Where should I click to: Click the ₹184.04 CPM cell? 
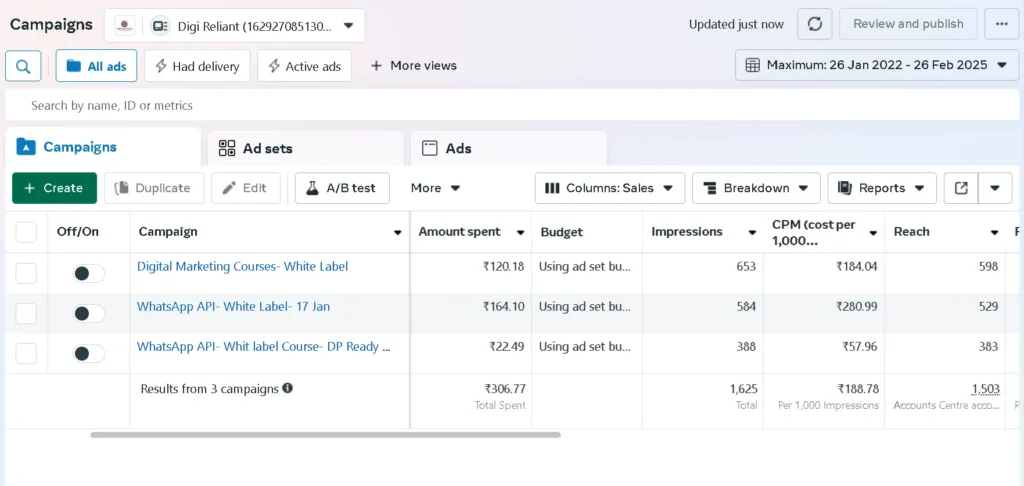coord(856,267)
